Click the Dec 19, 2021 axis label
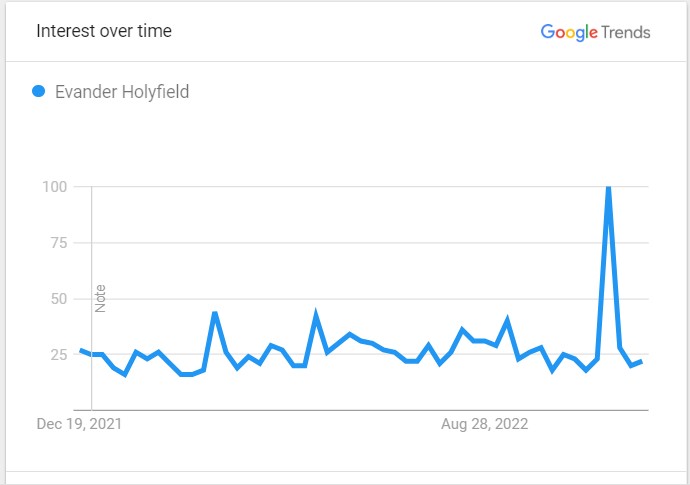Screen dimensions: 690x485 click(x=79, y=424)
